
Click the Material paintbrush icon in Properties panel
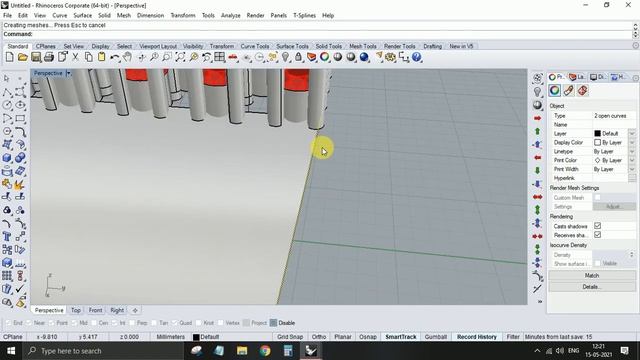click(x=569, y=90)
